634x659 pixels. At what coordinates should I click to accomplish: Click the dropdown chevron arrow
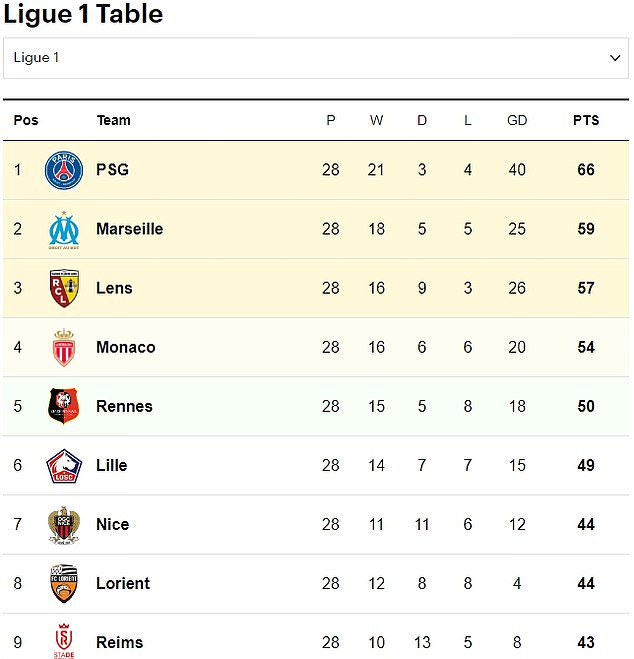615,58
